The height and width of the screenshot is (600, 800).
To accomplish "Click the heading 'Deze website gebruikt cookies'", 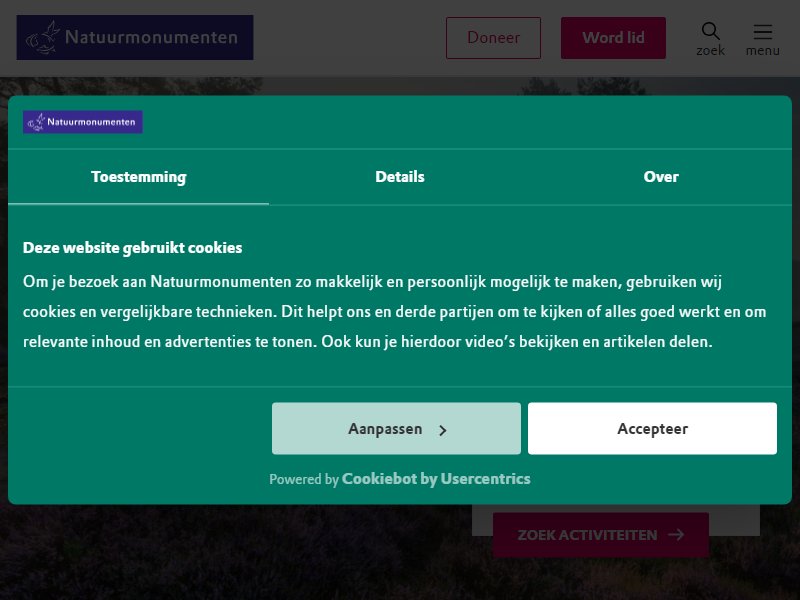I will [x=133, y=248].
